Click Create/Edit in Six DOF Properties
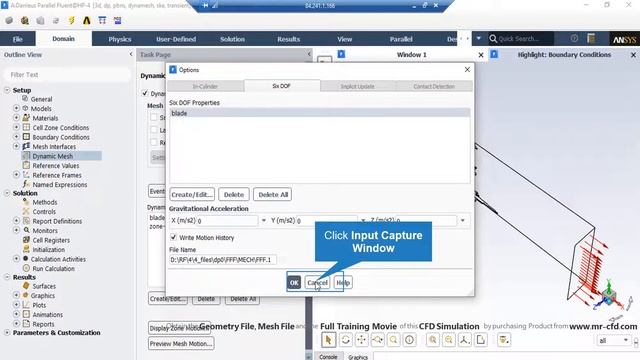Image resolution: width=640 pixels, height=360 pixels. click(192, 195)
